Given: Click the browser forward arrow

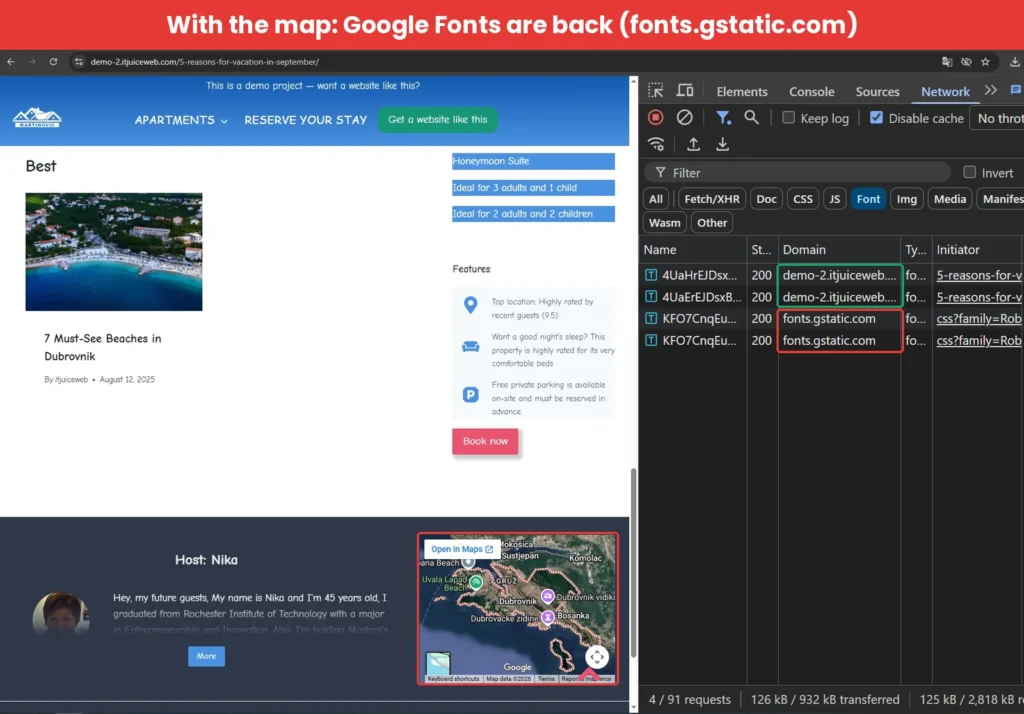Looking at the screenshot, I should click(32, 61).
